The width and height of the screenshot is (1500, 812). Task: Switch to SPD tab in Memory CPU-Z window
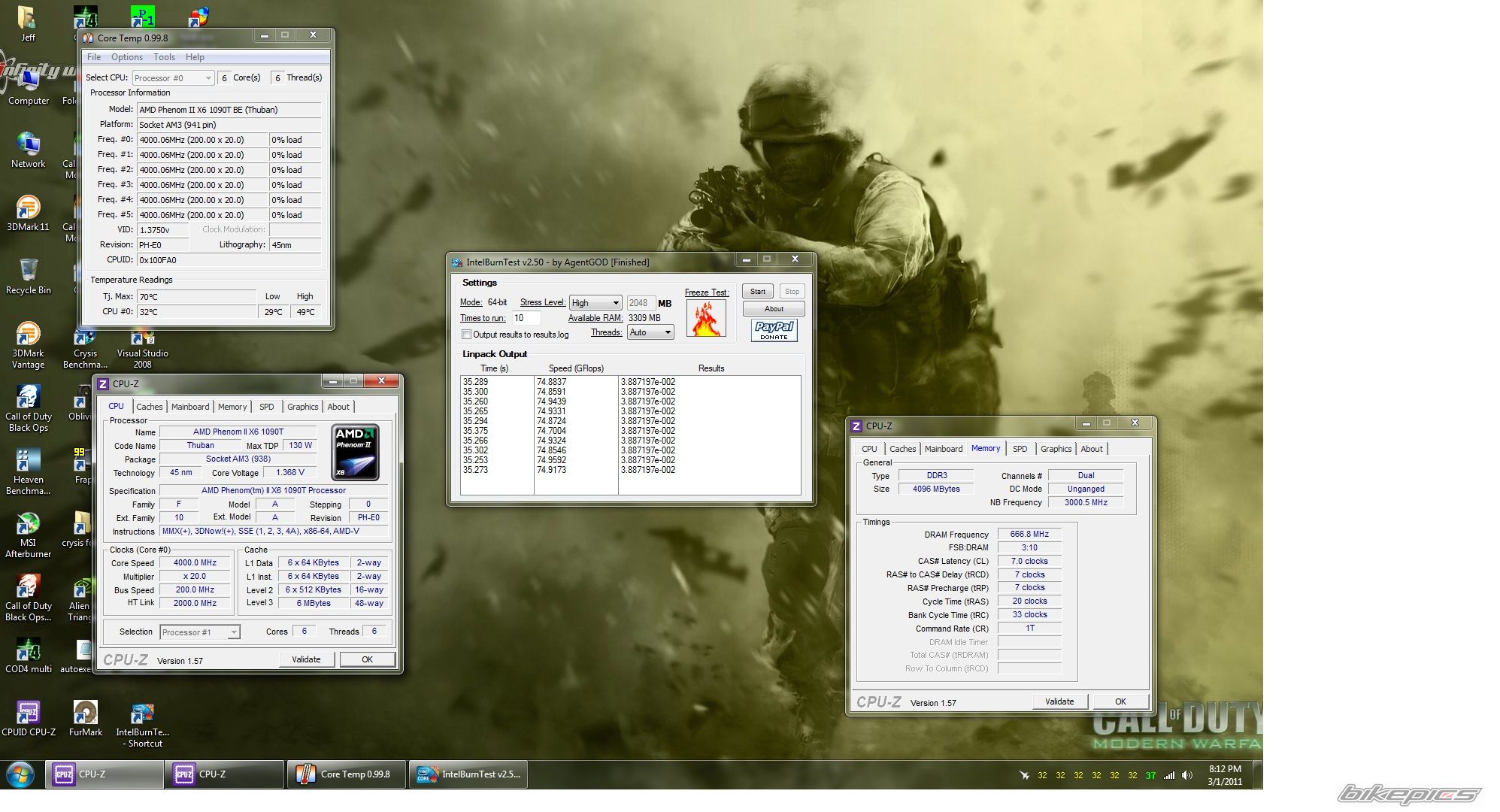1020,449
